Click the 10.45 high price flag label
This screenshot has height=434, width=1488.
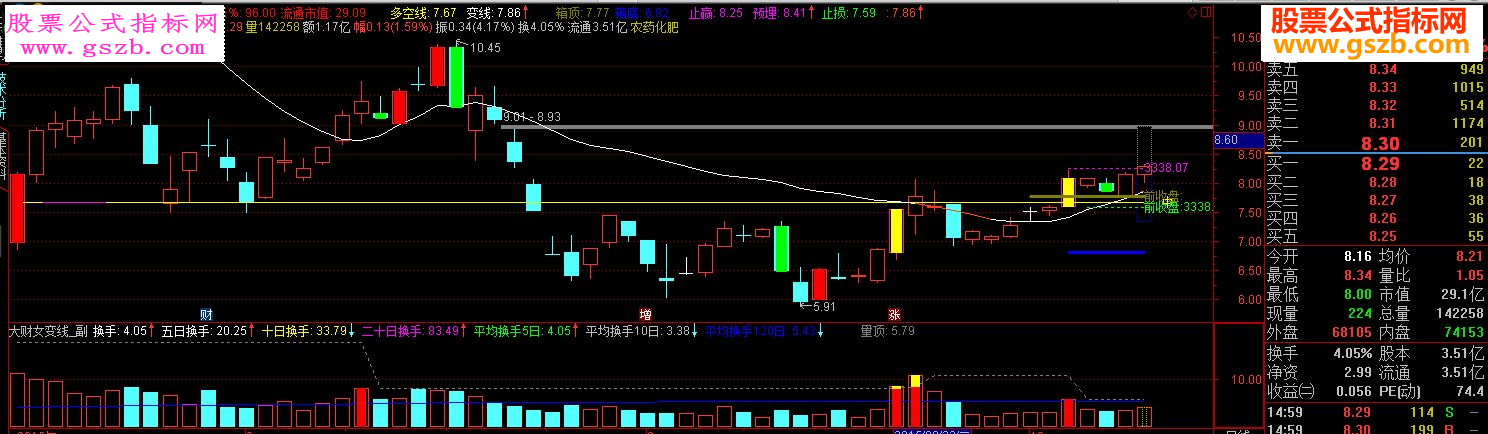[x=485, y=48]
